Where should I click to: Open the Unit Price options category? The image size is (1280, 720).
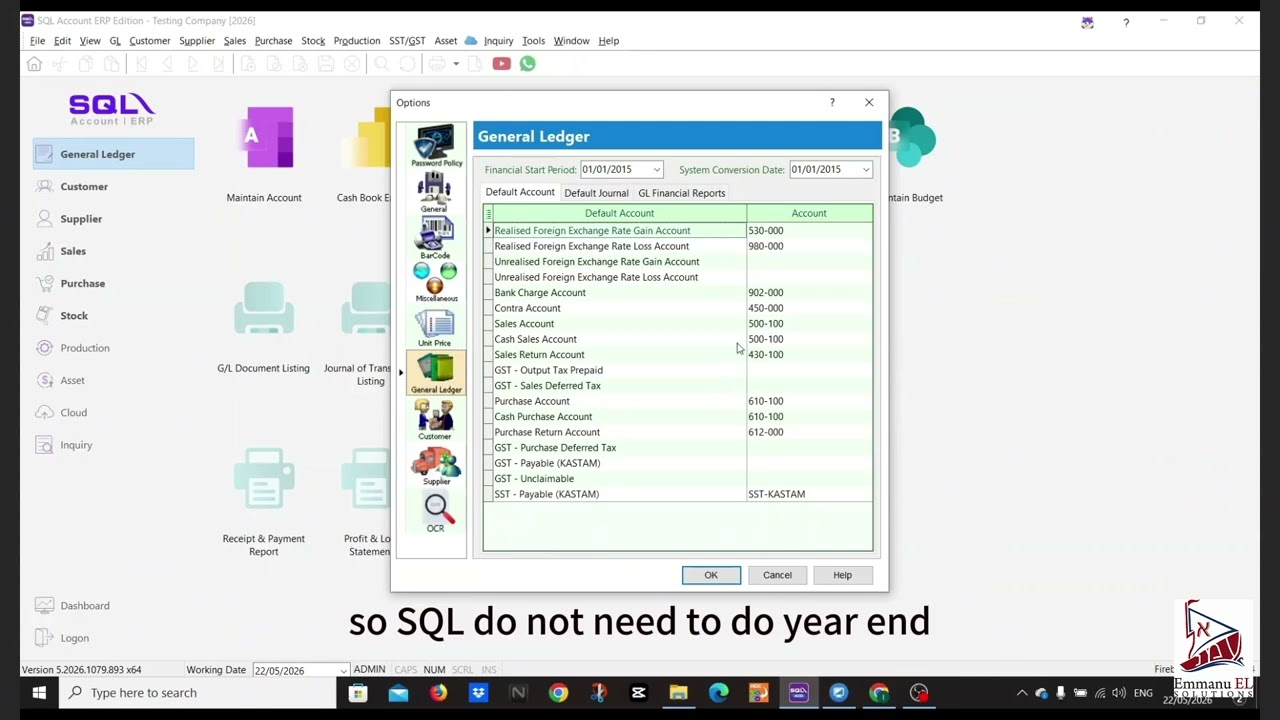coord(435,328)
